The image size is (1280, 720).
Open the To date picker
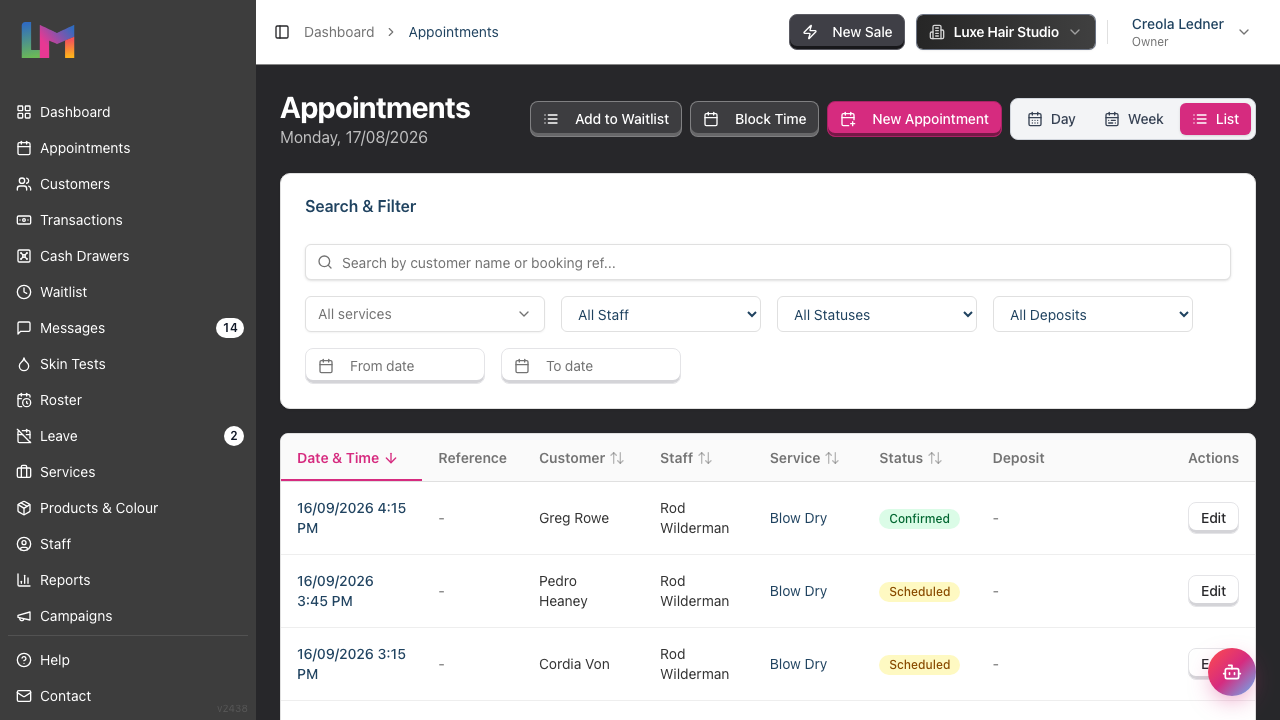click(x=591, y=366)
